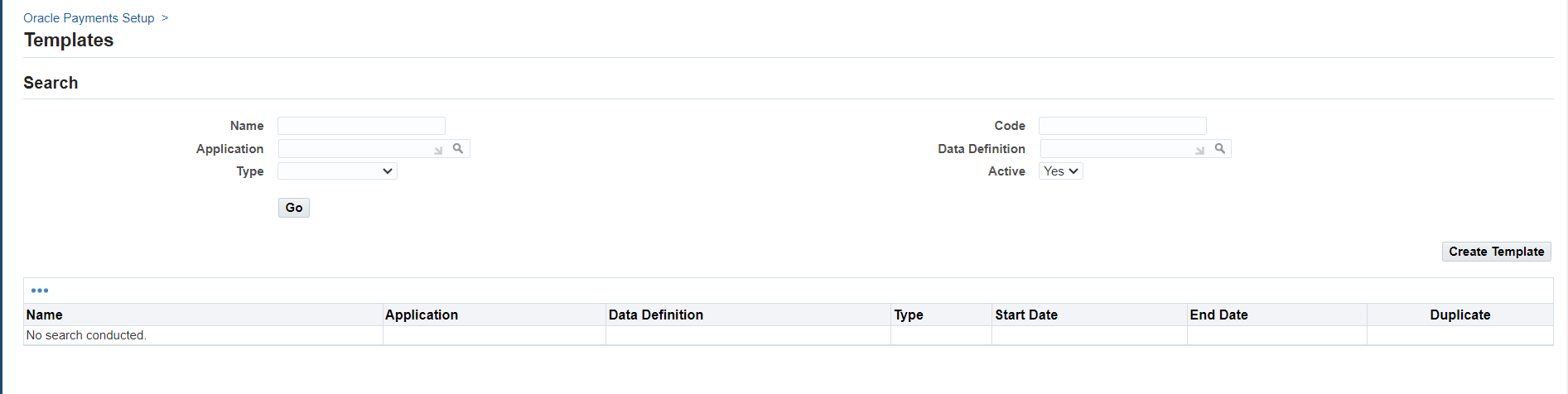Select the End Date column header
1568x394 pixels.
point(1218,315)
